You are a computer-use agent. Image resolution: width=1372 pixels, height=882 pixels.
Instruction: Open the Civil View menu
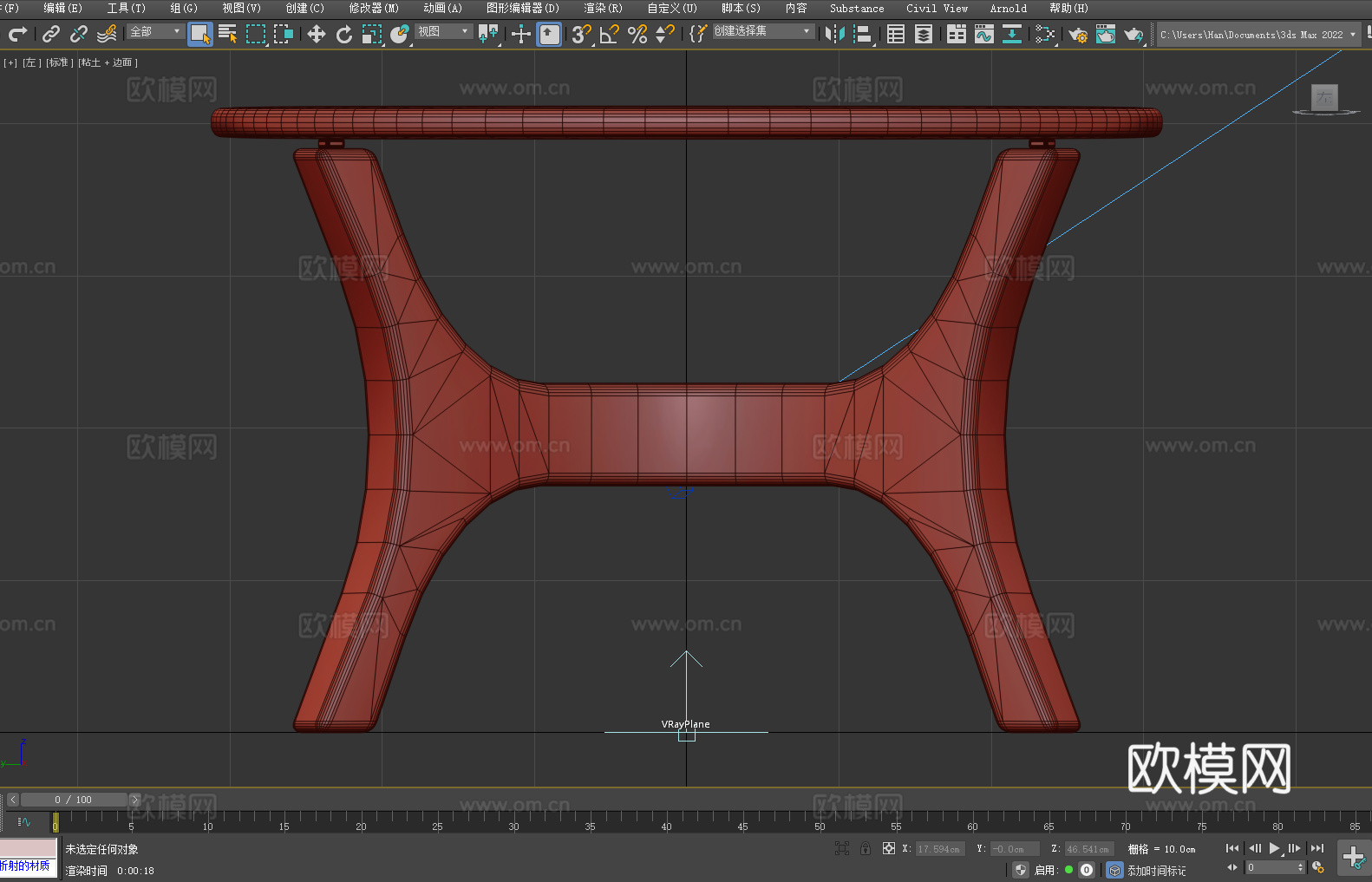937,8
